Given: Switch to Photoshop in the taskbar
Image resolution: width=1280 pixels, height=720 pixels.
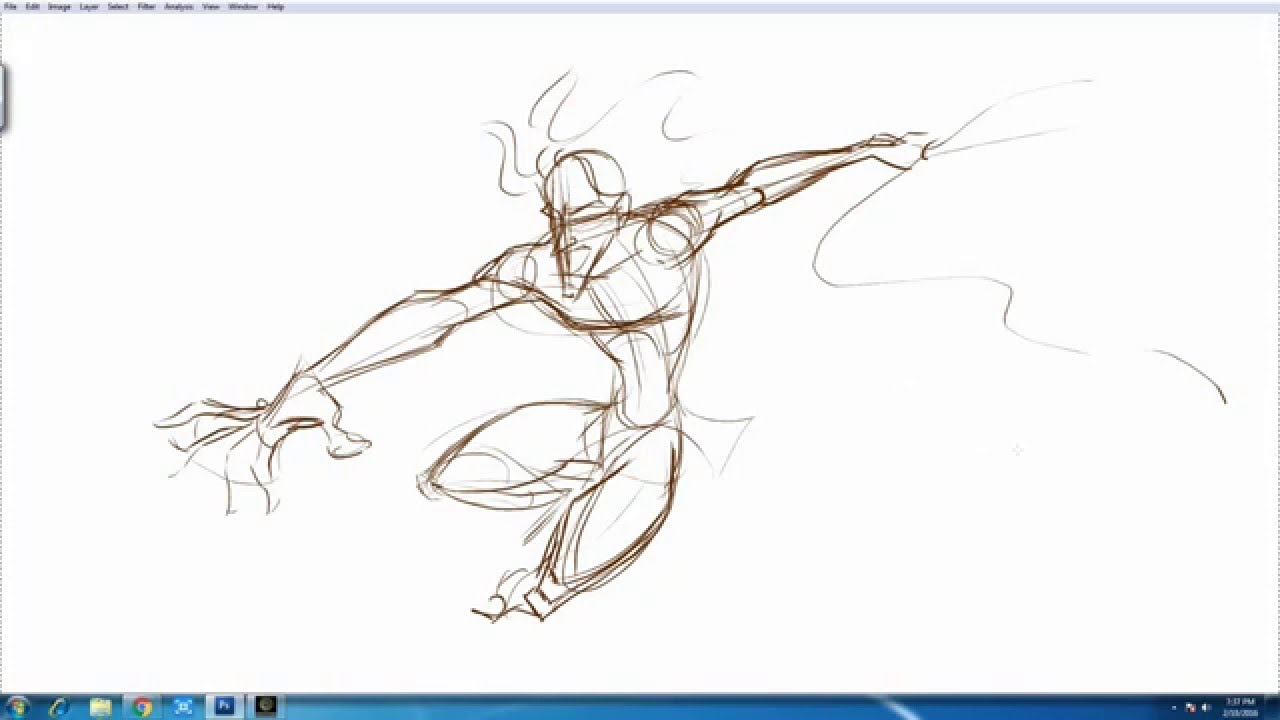Looking at the screenshot, I should point(224,707).
